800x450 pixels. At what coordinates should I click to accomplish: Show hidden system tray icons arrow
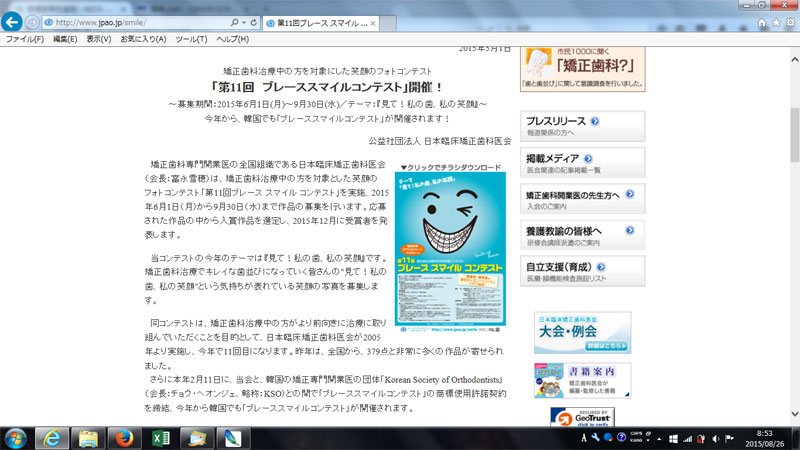659,439
